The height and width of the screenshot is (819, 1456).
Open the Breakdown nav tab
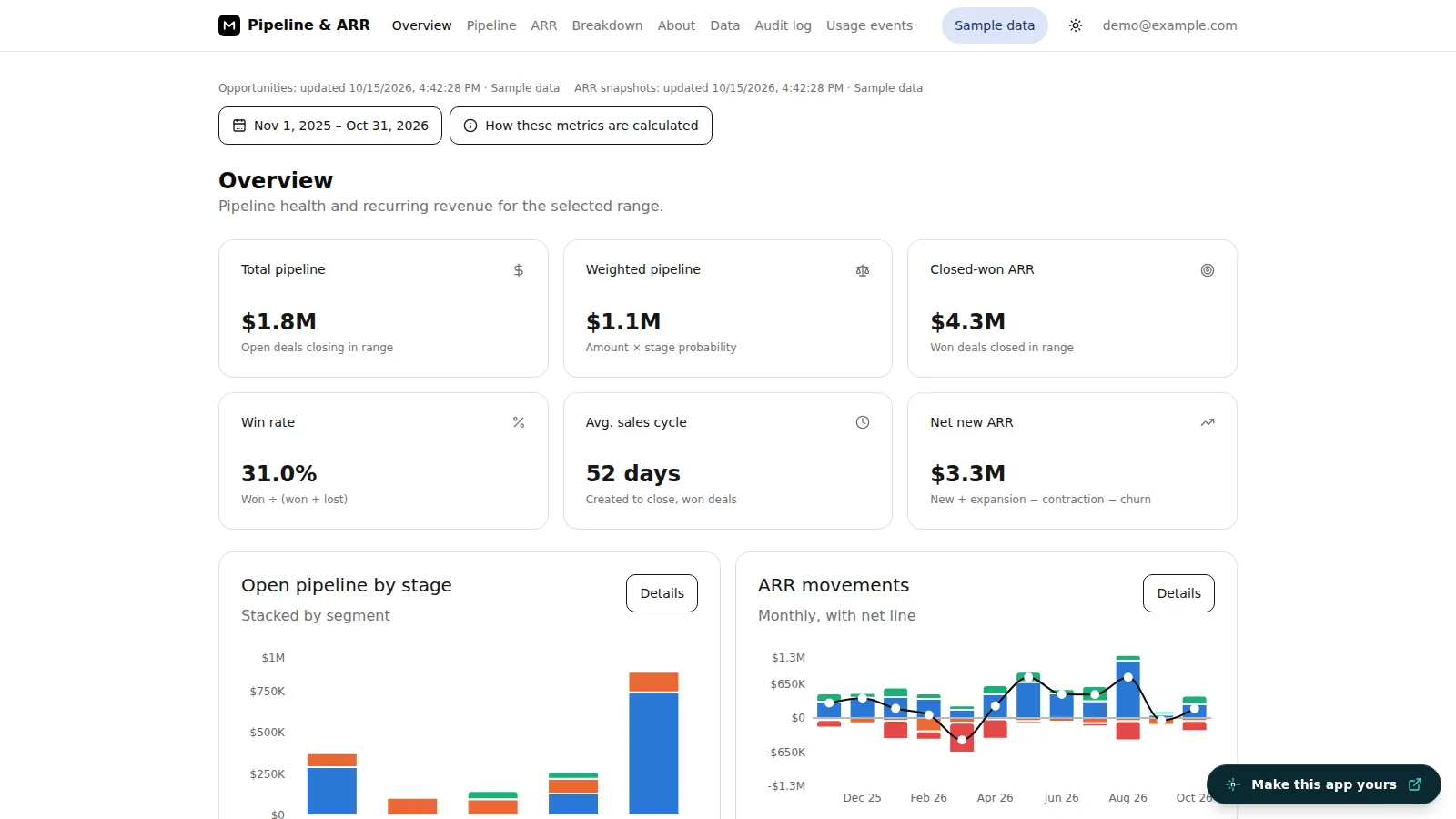(607, 25)
